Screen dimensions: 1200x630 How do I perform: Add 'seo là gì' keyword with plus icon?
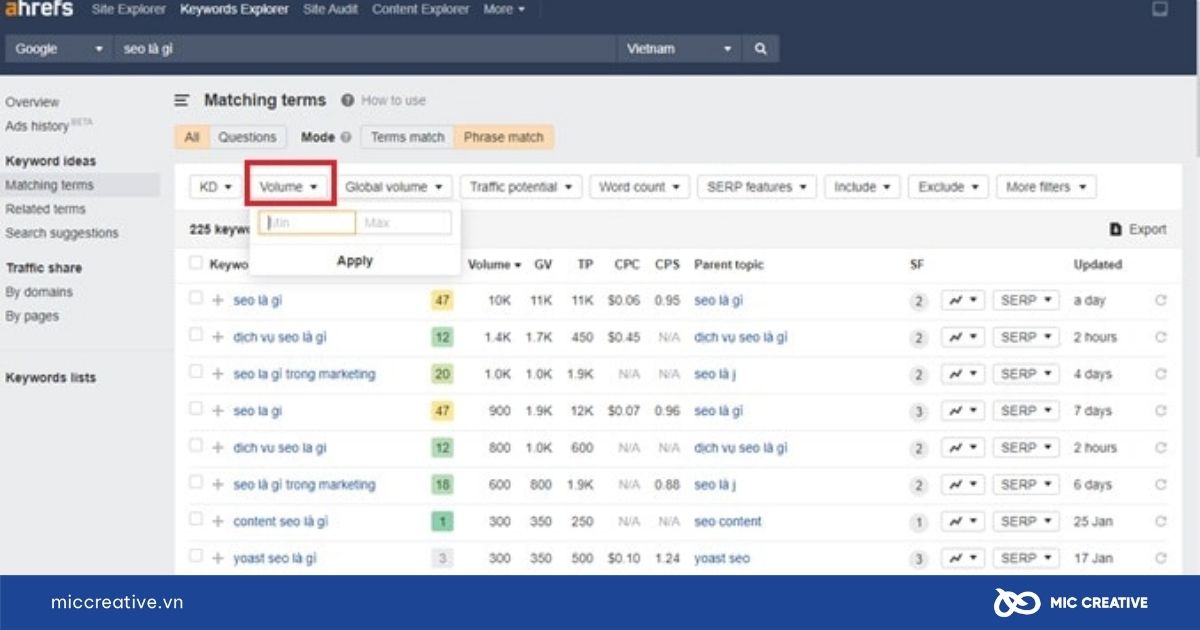tap(218, 300)
